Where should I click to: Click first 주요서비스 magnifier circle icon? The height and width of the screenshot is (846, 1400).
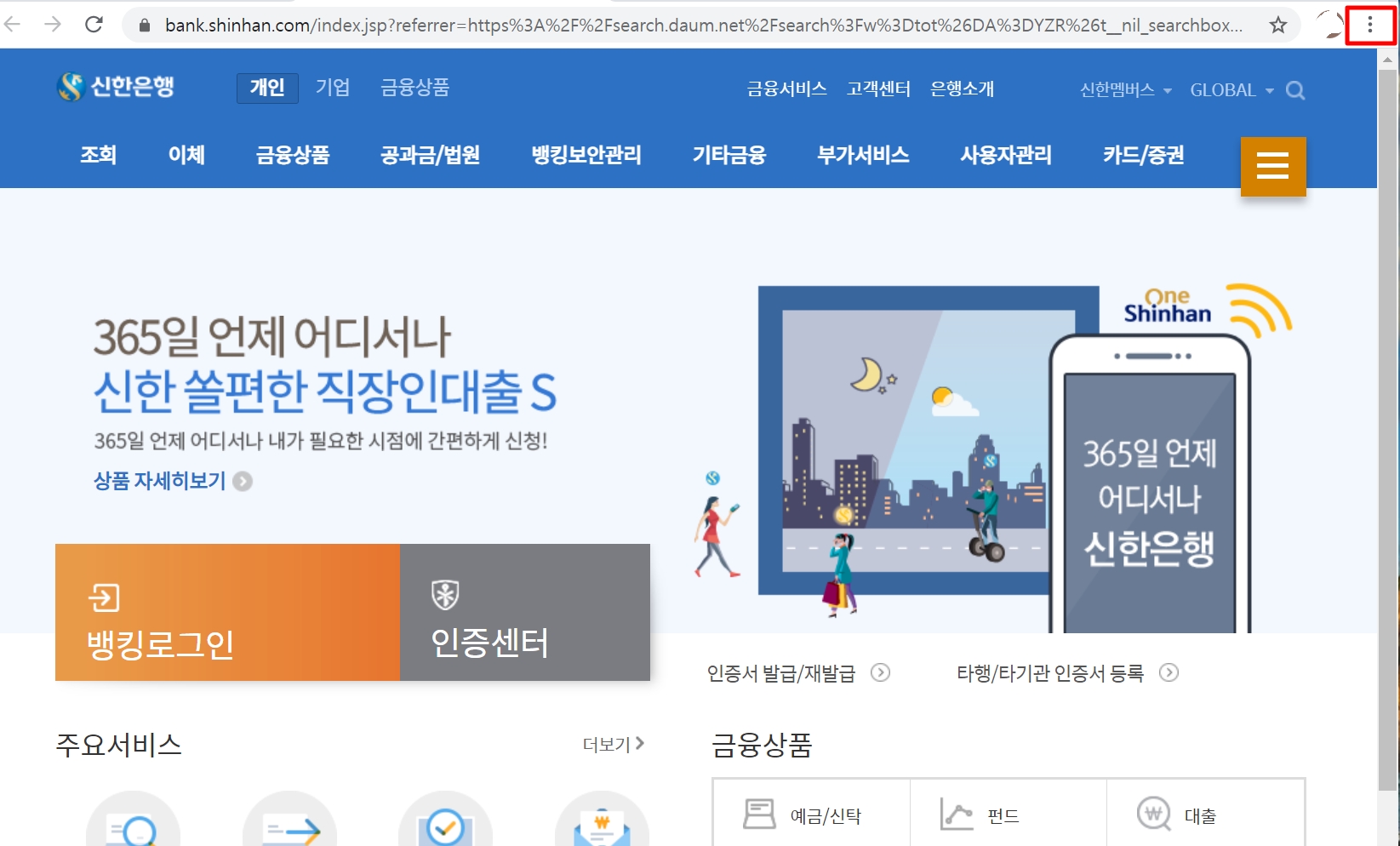click(133, 820)
